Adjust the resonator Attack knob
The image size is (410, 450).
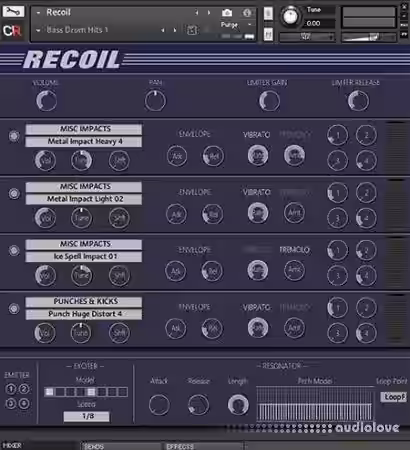coord(159,404)
